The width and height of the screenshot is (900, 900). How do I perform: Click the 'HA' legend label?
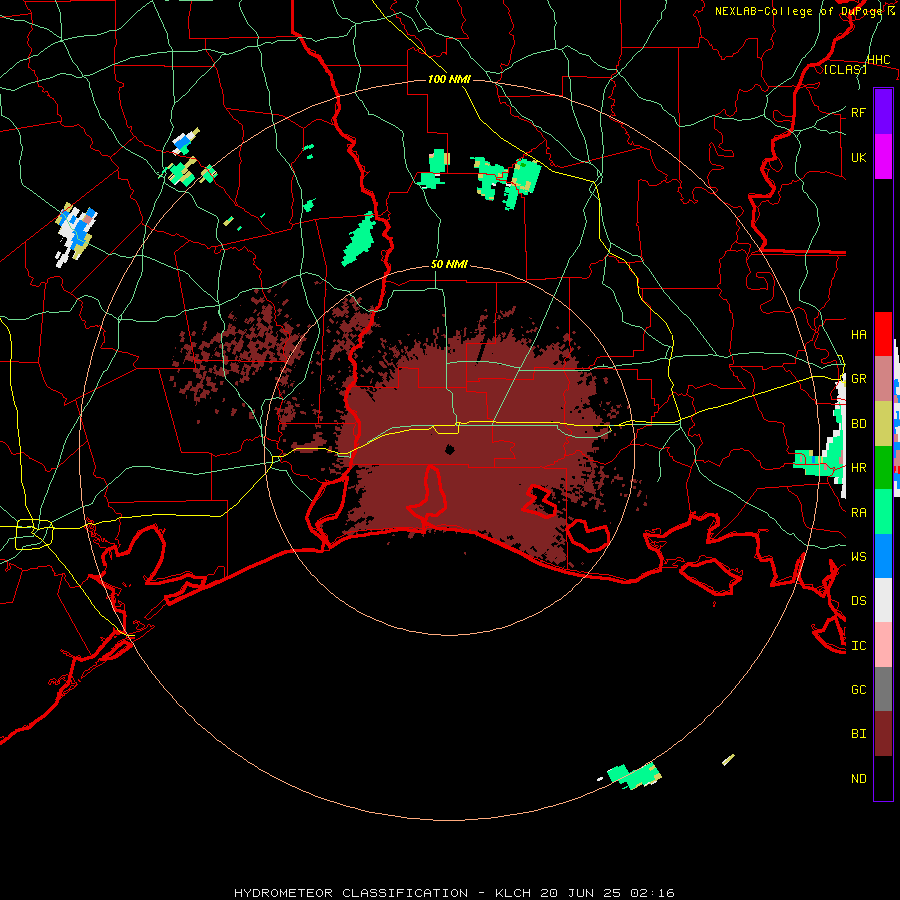(x=859, y=334)
